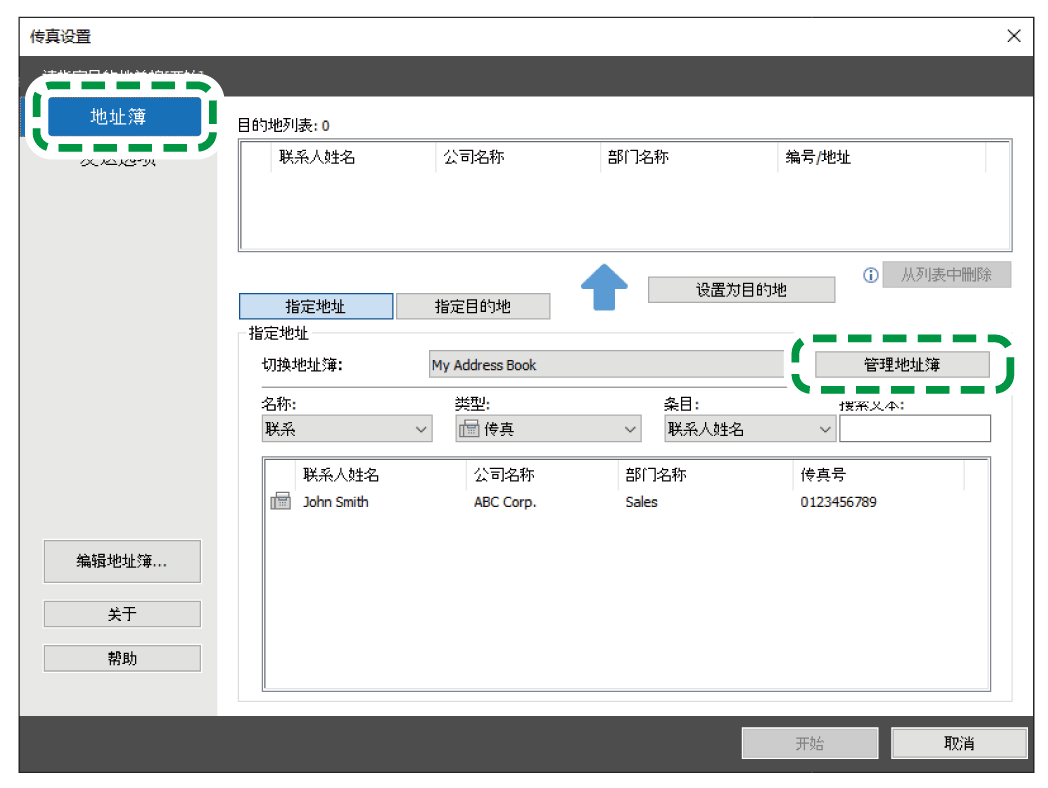Click the fax icon in the 类型 field
1048x788 pixels.
point(469,429)
